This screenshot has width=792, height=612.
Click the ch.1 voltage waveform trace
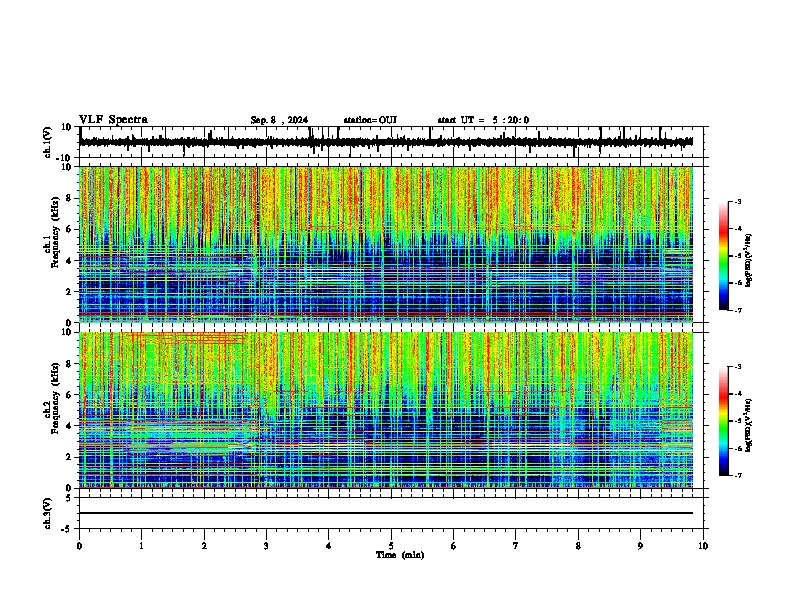(x=386, y=142)
